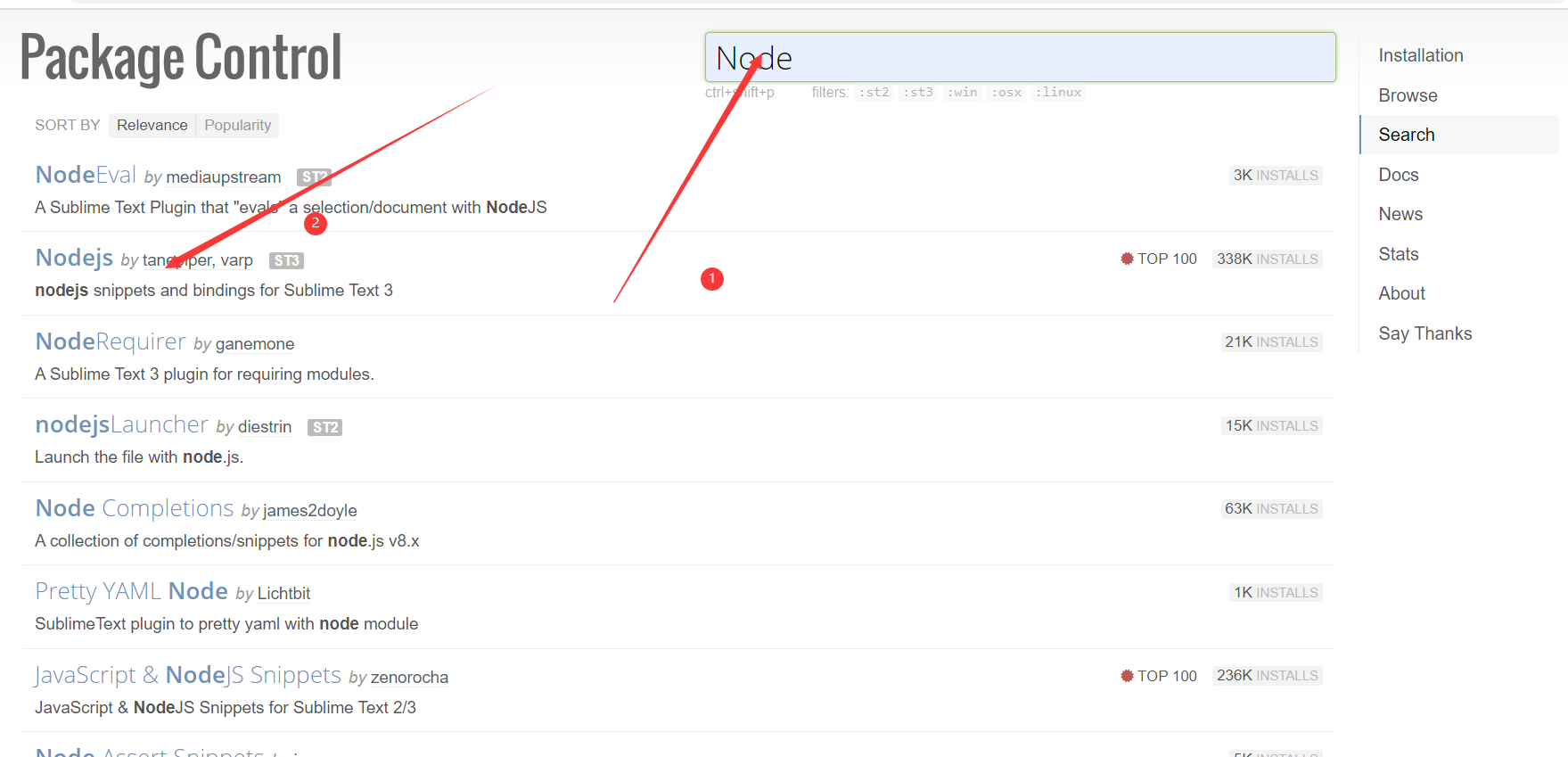The width and height of the screenshot is (1568, 757).
Task: Sort results by Relevance
Action: pos(152,125)
